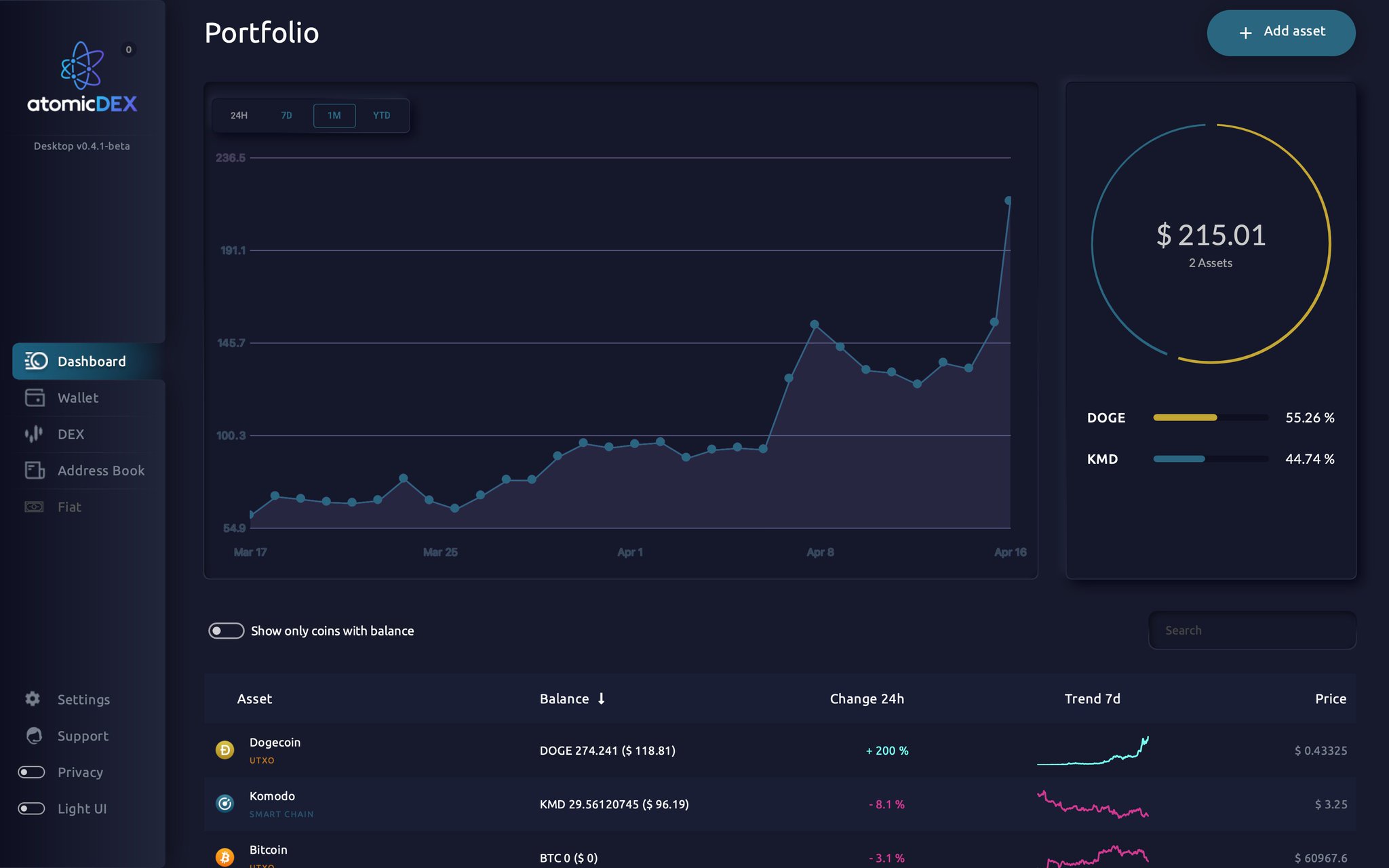Select the 1M chart range

334,115
